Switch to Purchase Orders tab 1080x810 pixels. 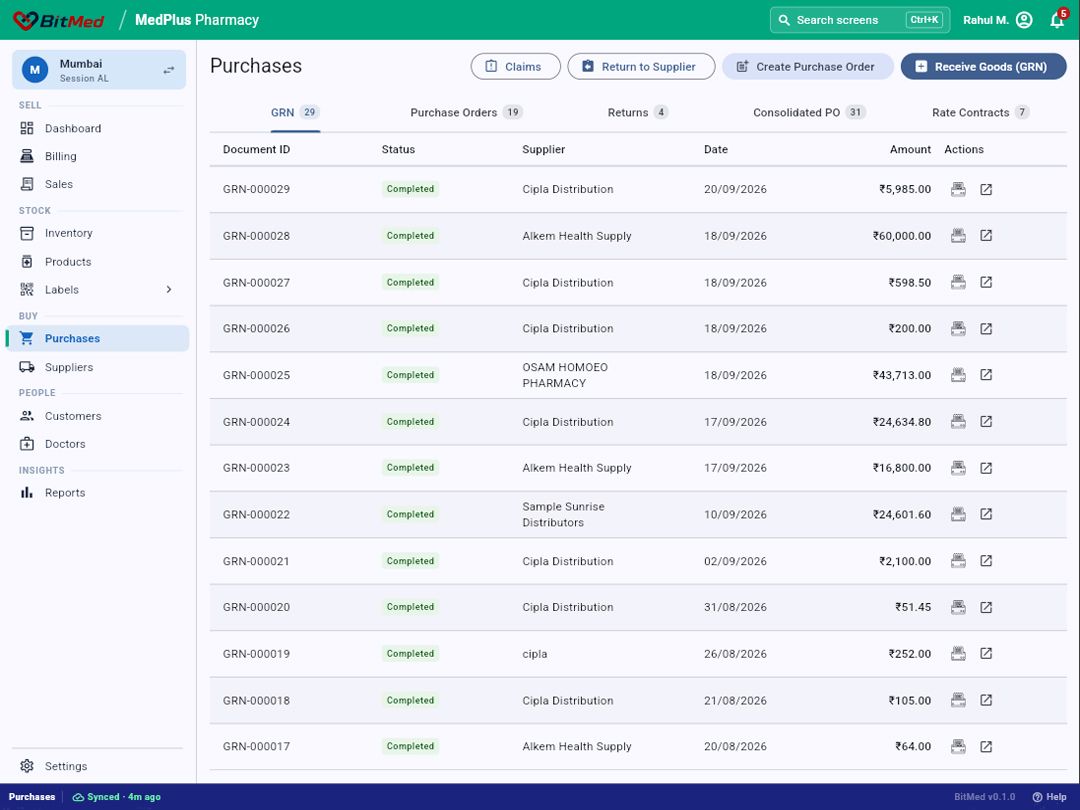tap(466, 112)
